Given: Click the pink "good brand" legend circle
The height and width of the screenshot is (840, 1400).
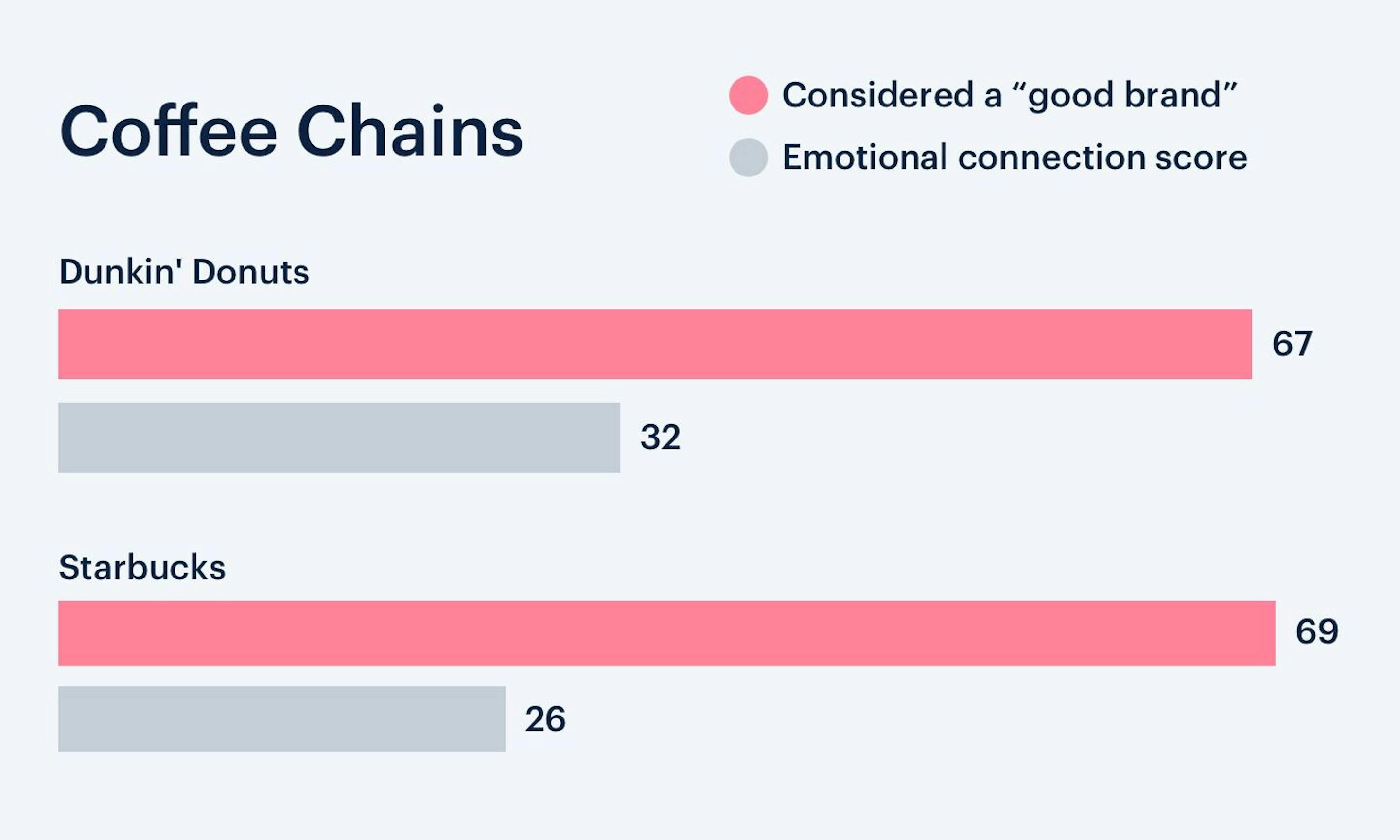Looking at the screenshot, I should 748,95.
